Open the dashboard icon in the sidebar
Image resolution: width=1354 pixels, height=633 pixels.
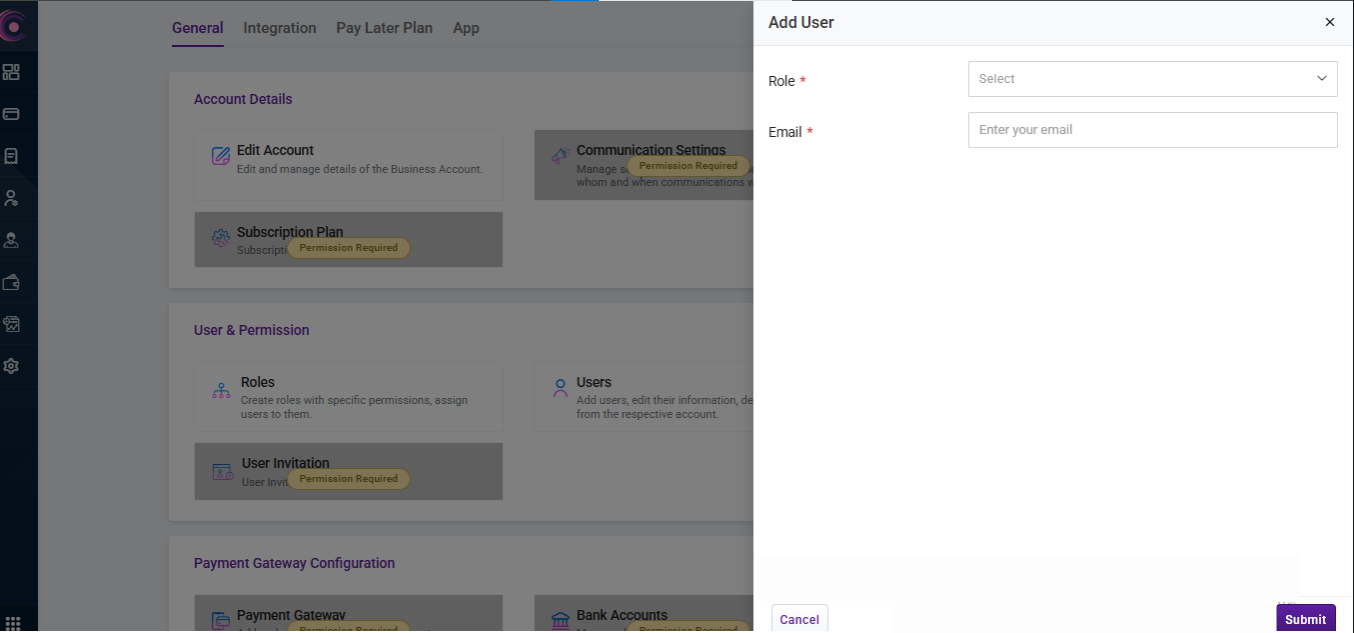[11, 72]
